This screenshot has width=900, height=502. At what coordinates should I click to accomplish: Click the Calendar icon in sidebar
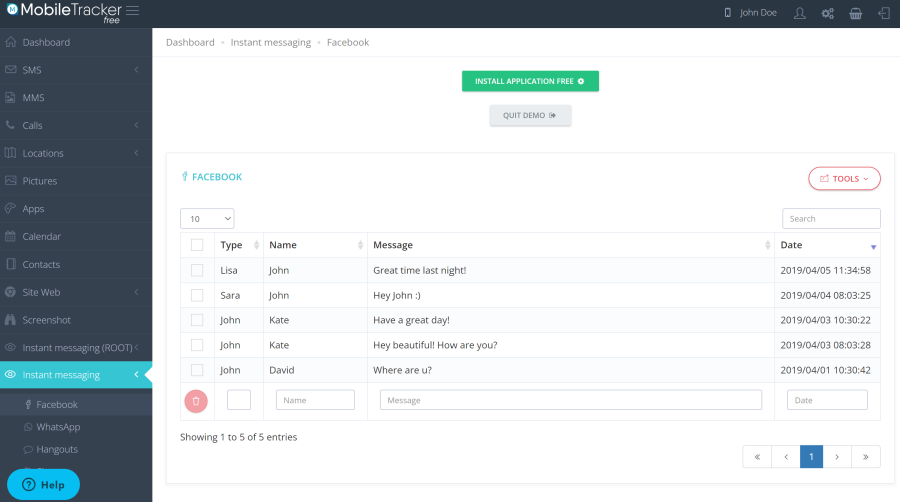click(x=10, y=236)
